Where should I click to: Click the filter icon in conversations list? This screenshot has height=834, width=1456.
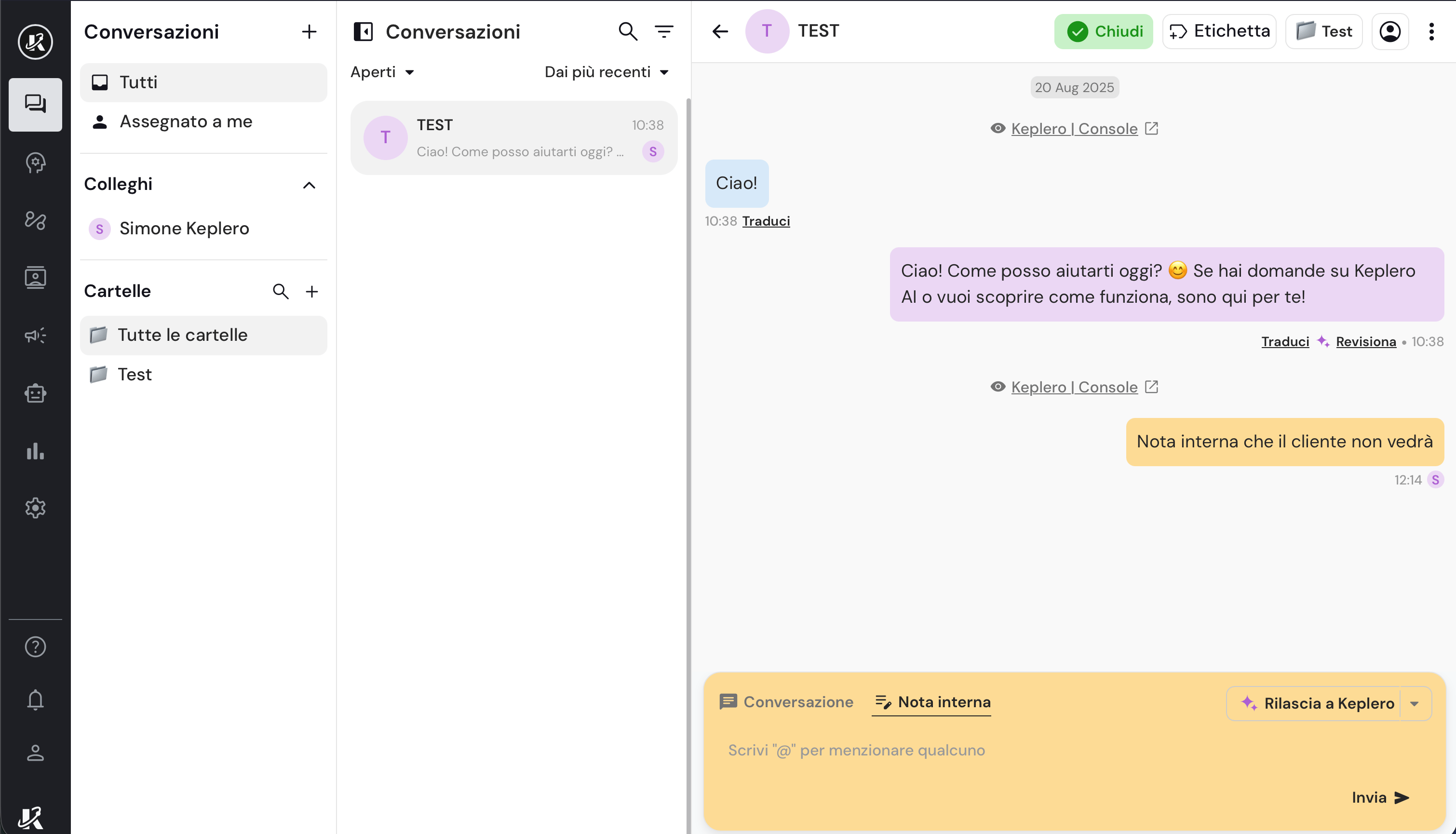pos(664,31)
